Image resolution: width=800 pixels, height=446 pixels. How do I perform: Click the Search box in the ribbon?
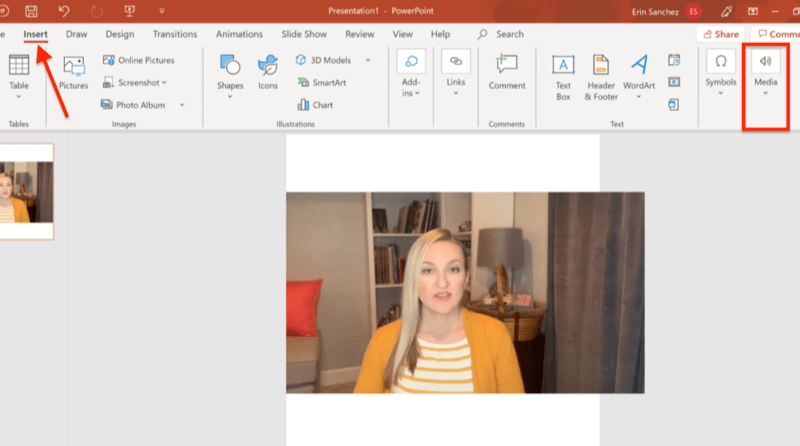[502, 34]
